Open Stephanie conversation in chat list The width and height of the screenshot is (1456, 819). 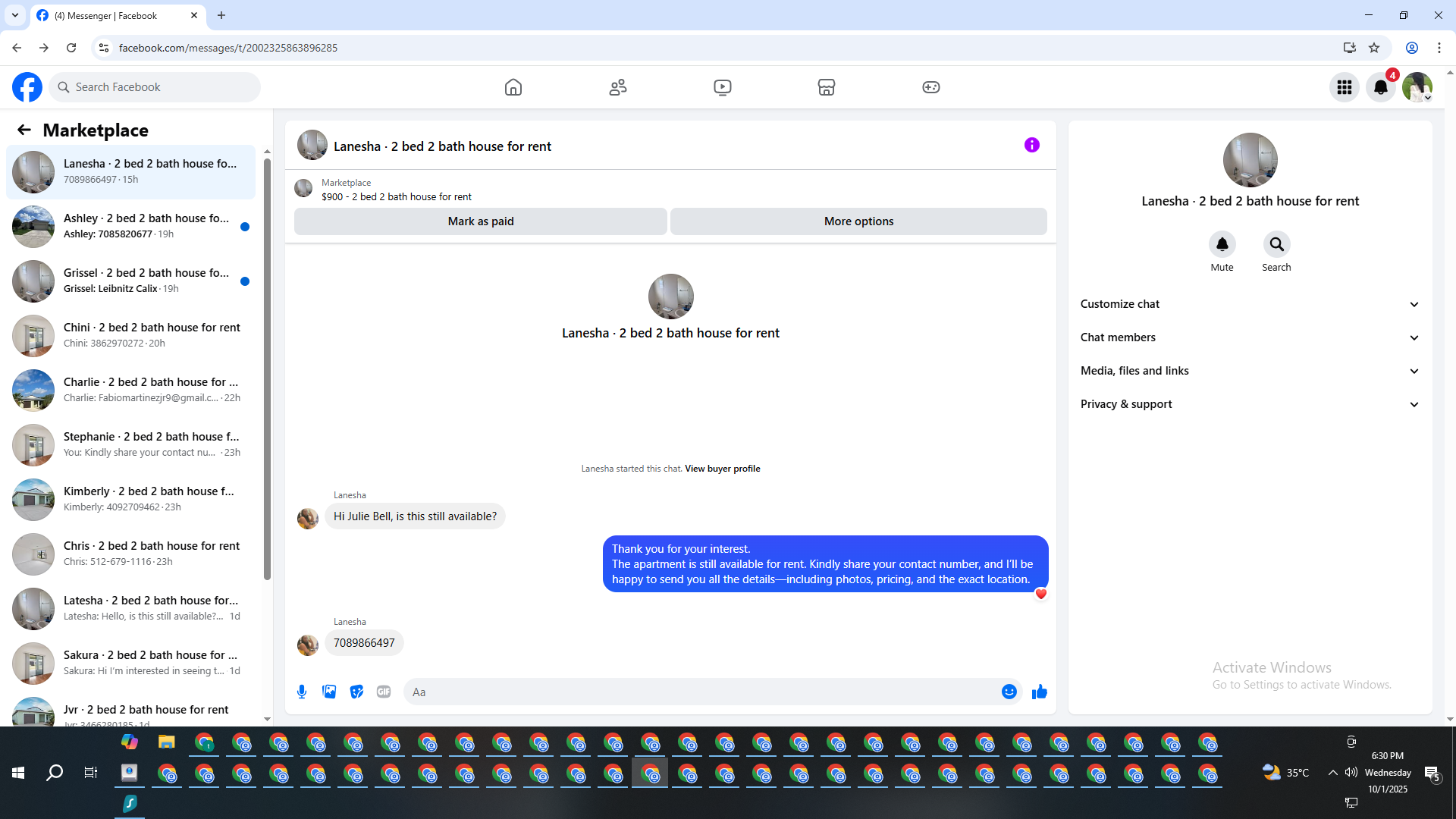coord(130,444)
